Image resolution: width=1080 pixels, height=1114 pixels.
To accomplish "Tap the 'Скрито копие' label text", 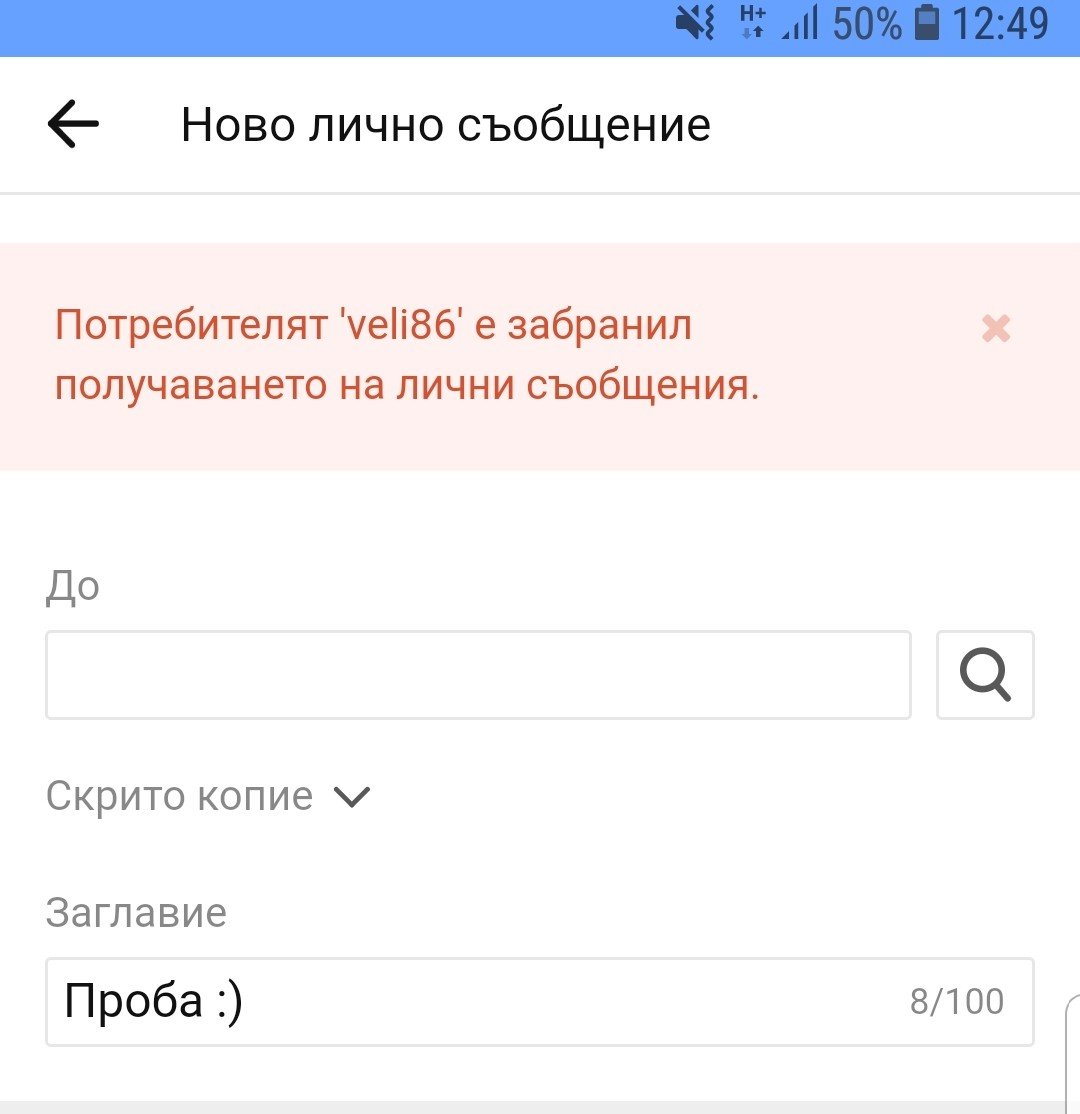I will (179, 796).
